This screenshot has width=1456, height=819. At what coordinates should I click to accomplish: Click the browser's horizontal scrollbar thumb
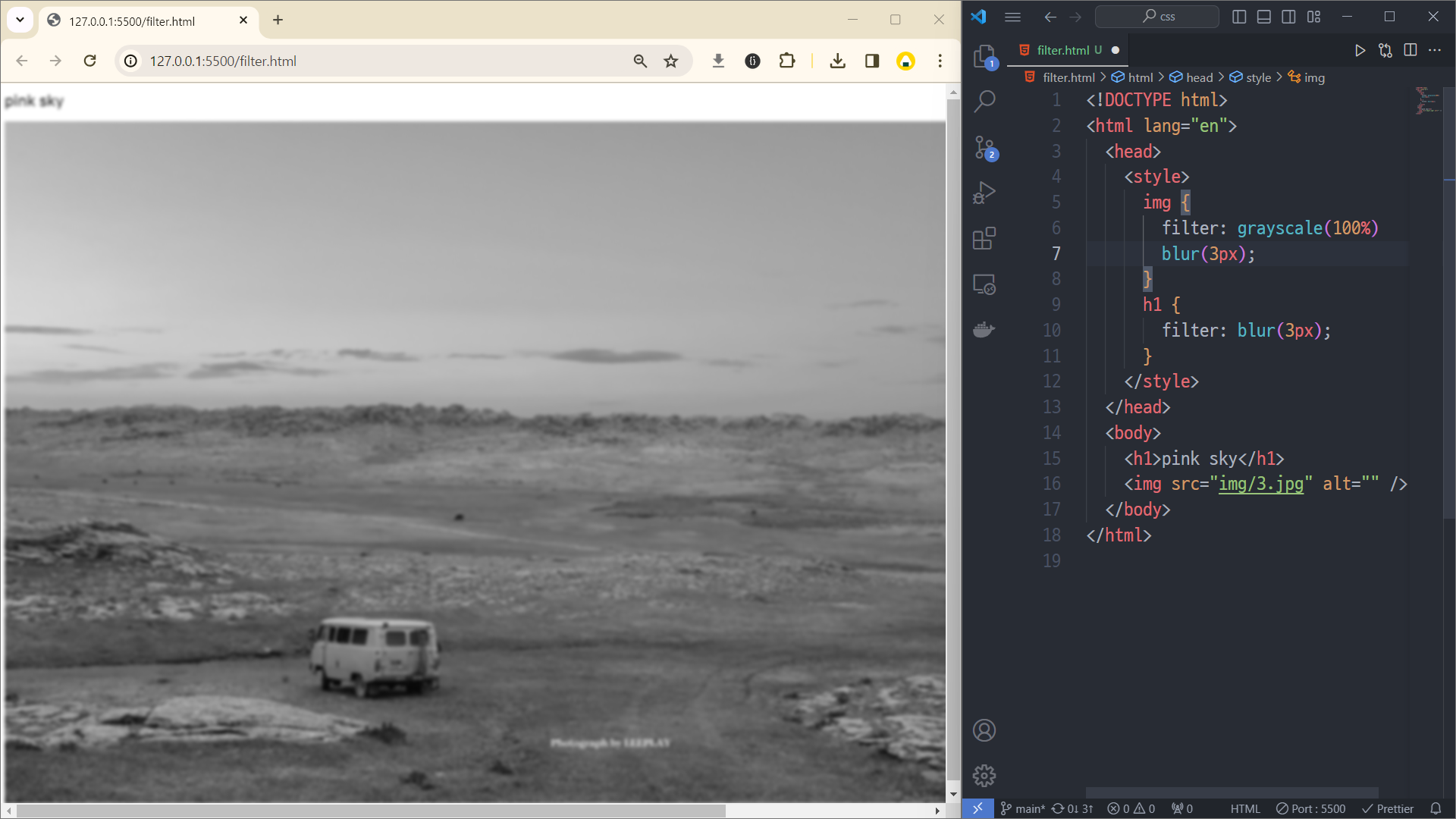(x=370, y=811)
